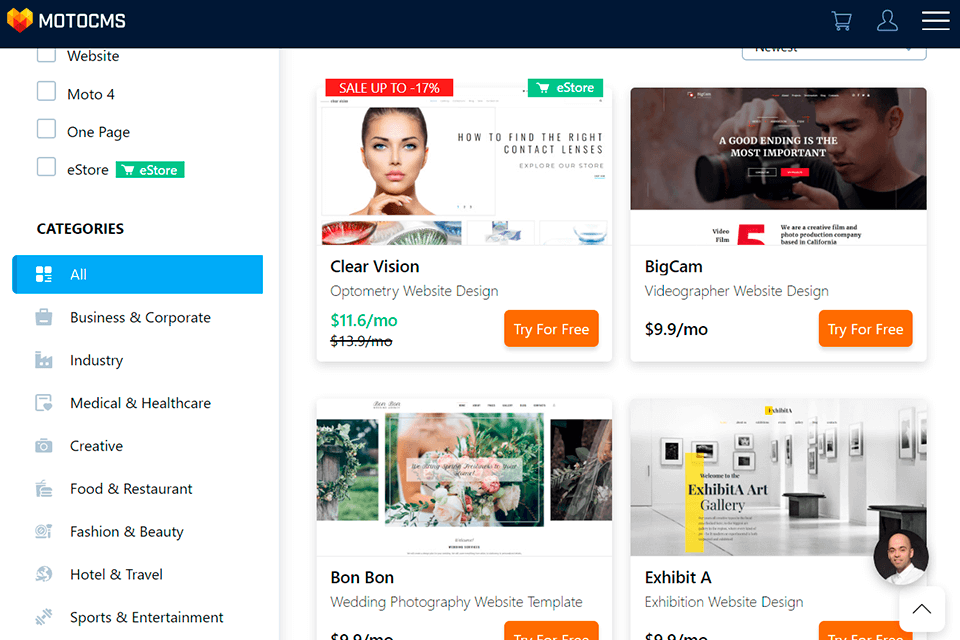960x640 pixels.
Task: Open the hamburger menu
Action: click(936, 20)
